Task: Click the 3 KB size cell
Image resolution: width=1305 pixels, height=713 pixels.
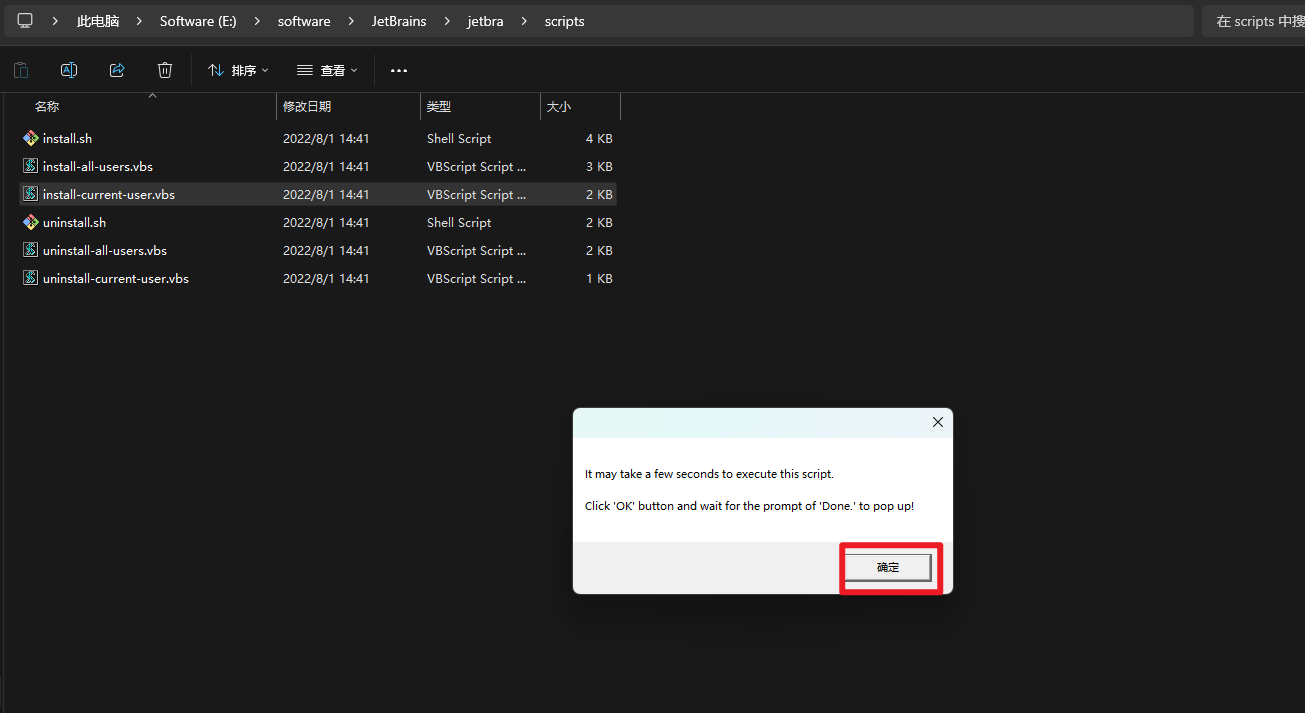Action: coord(599,167)
